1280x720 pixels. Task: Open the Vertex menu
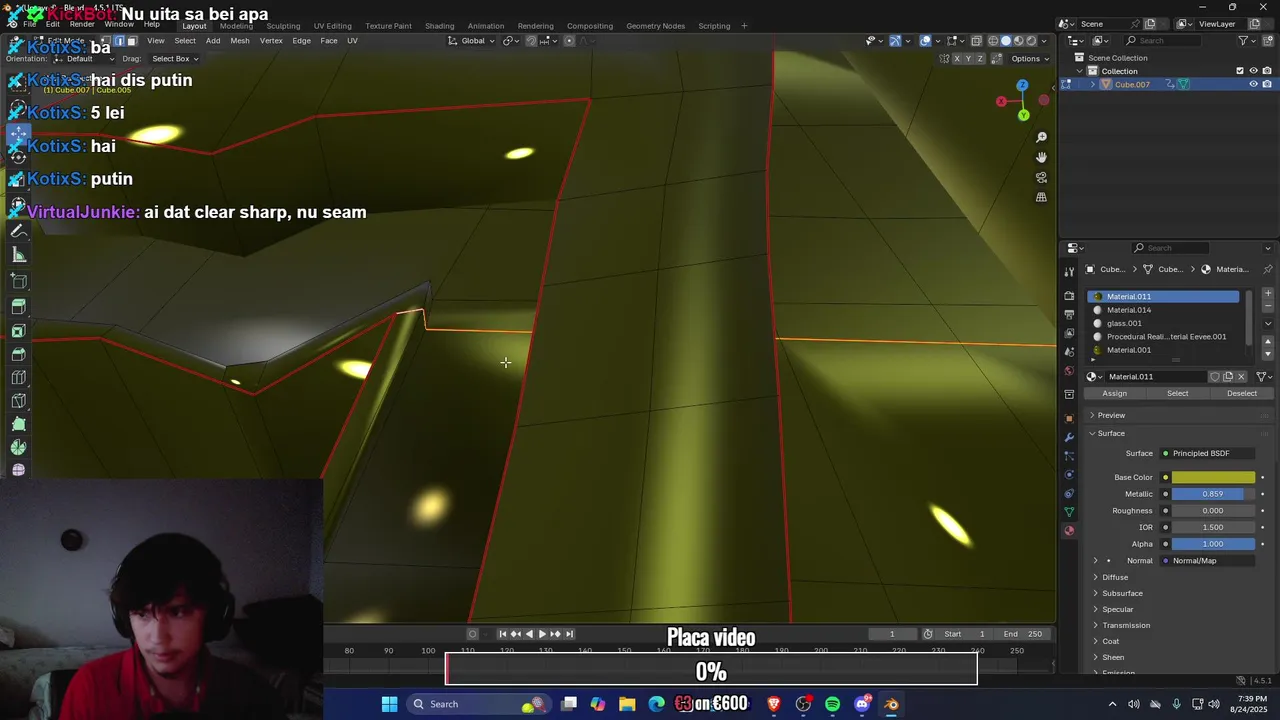271,41
